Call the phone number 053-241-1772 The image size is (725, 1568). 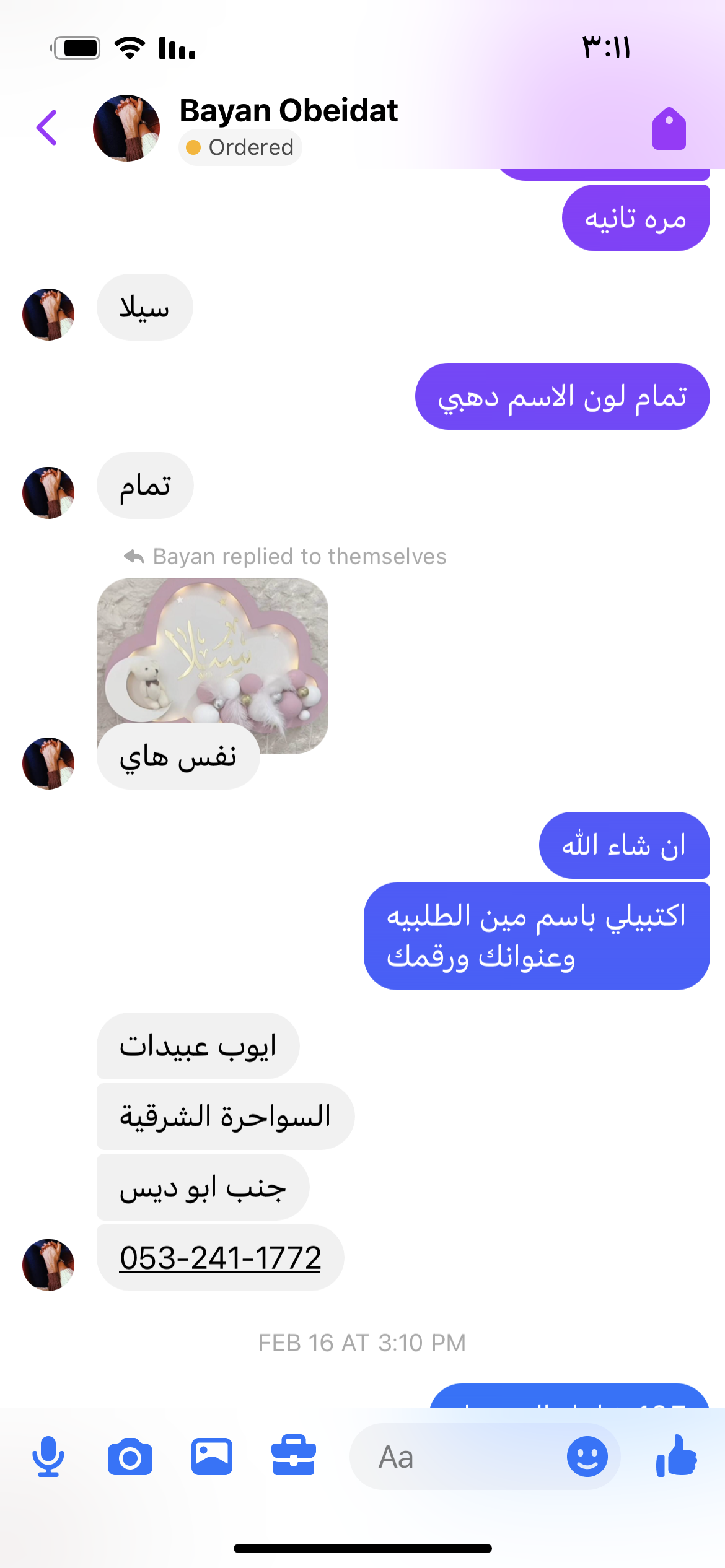[x=221, y=1258]
